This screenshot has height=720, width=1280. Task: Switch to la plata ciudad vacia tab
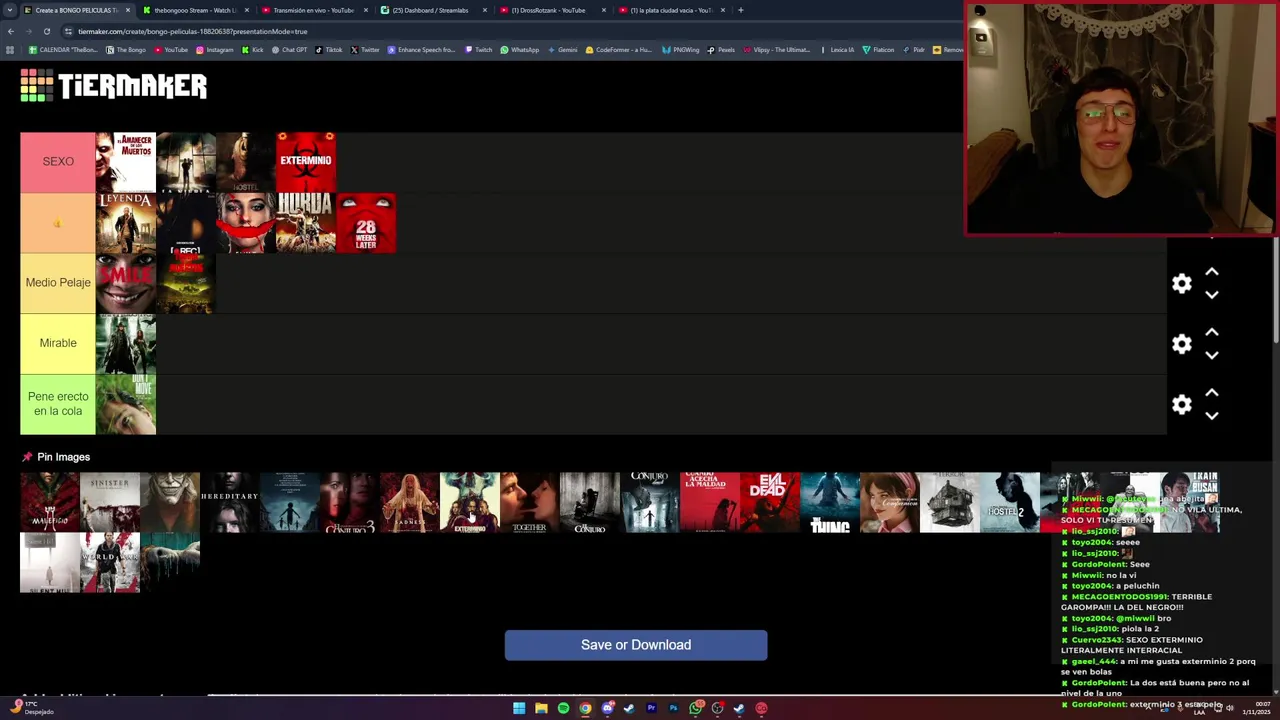coord(670,10)
